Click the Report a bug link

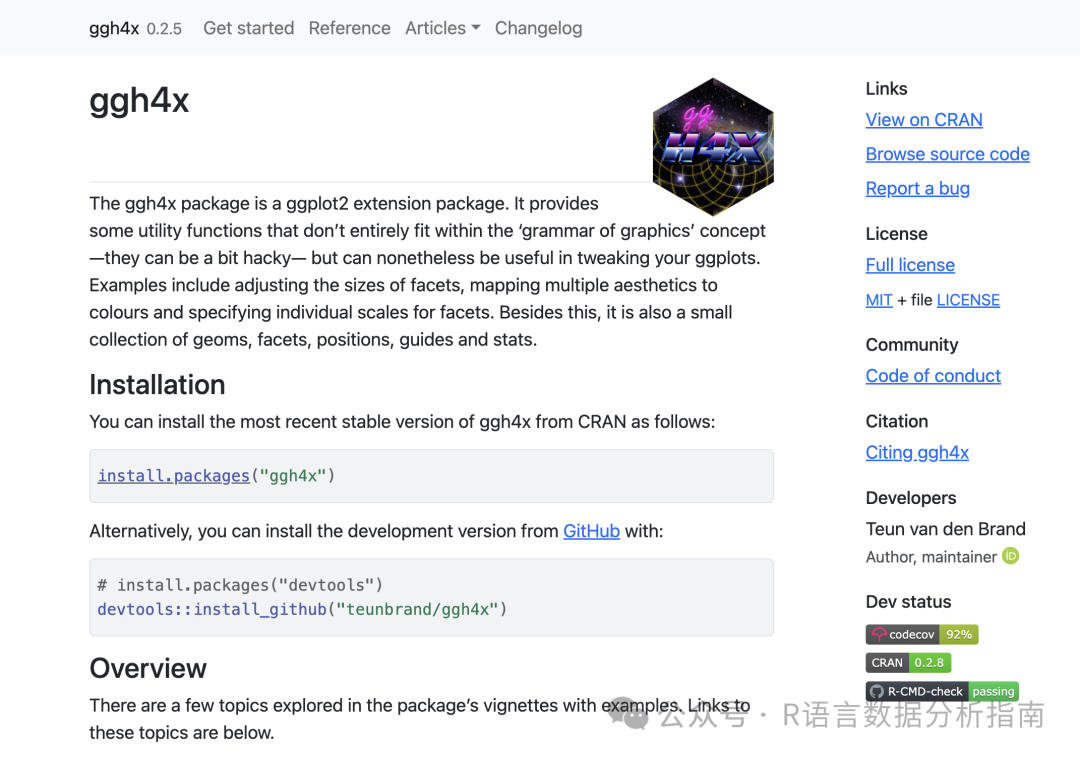(917, 188)
